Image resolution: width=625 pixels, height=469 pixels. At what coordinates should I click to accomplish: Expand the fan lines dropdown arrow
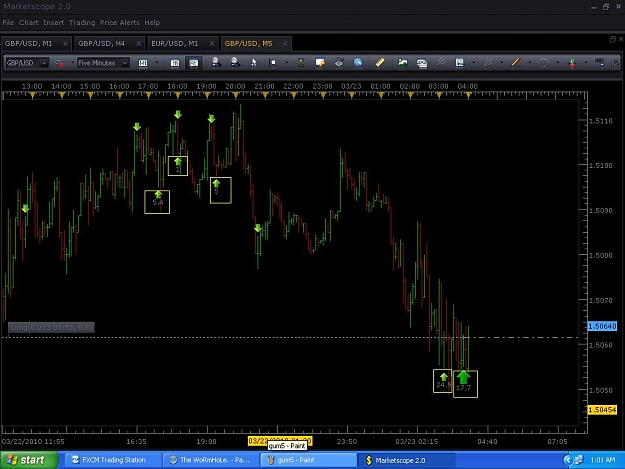[x=501, y=63]
